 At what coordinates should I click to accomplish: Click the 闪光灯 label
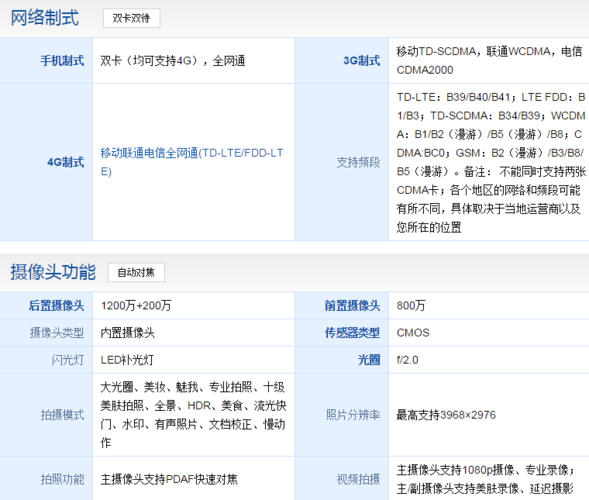[x=68, y=360]
